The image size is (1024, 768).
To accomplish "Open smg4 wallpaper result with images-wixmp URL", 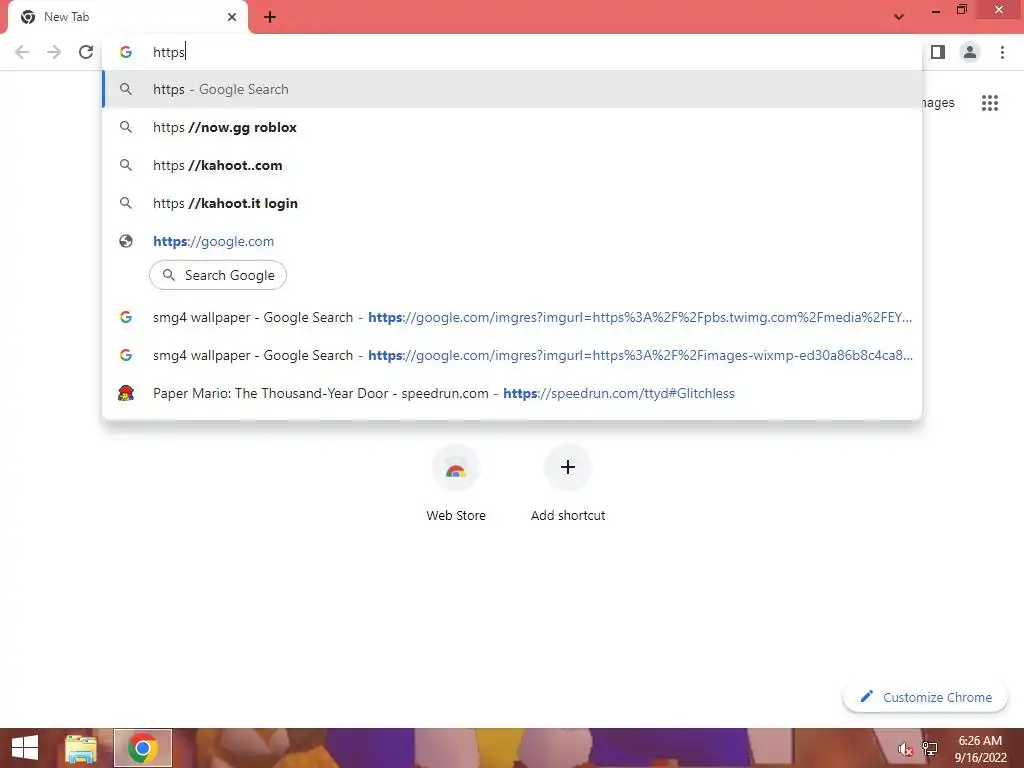I will (x=512, y=355).
